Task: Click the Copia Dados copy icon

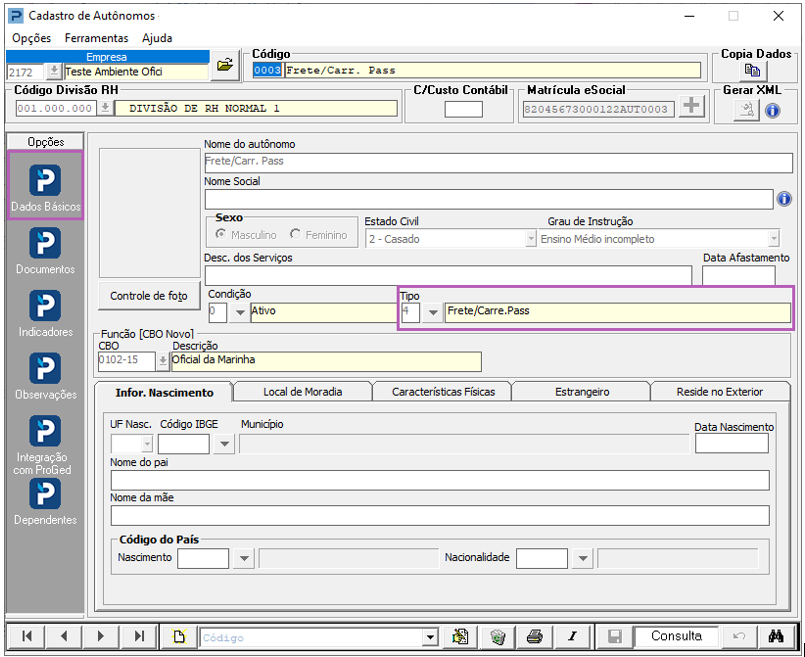Action: coord(753,70)
